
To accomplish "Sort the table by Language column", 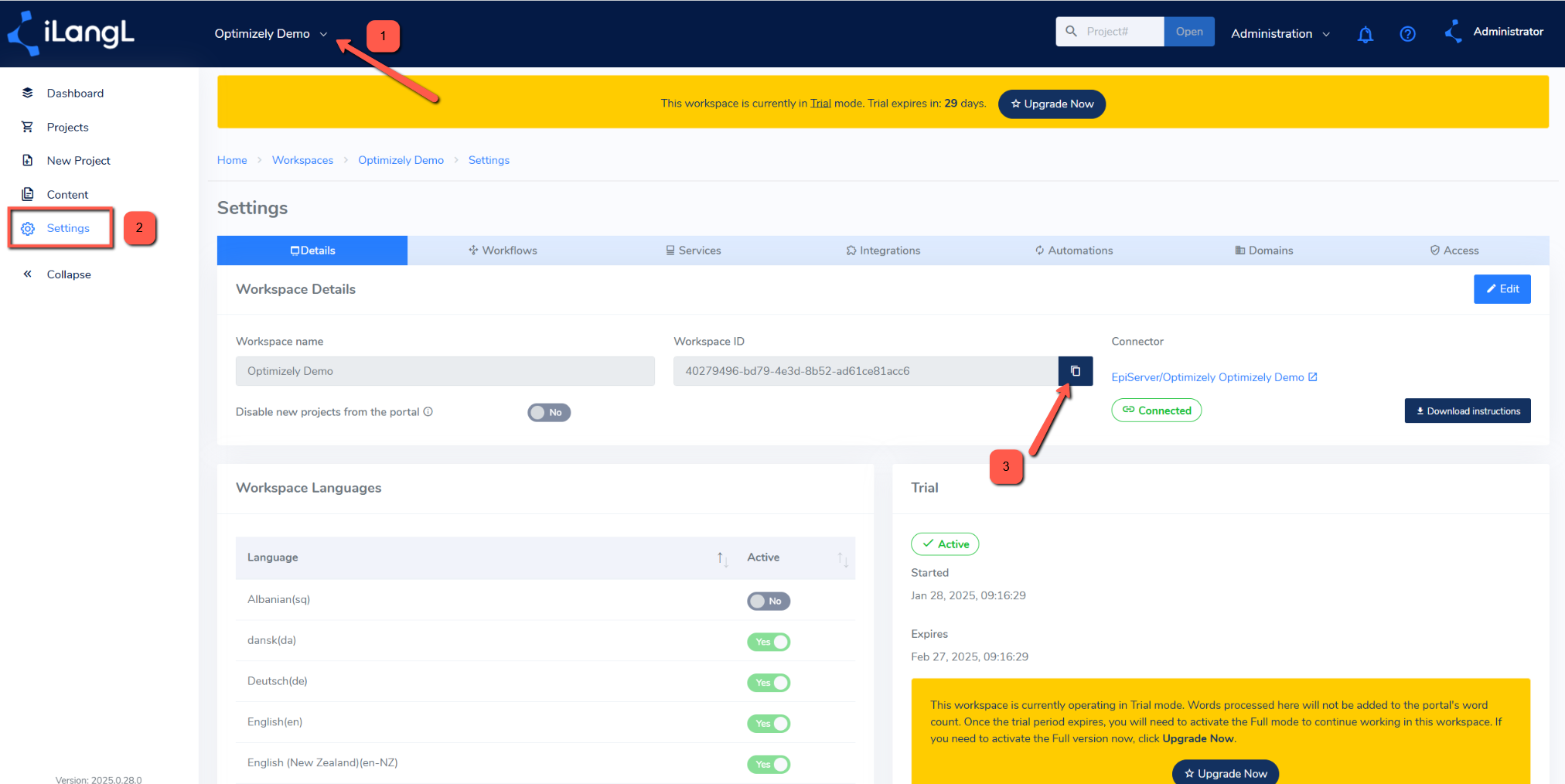I will tap(721, 558).
